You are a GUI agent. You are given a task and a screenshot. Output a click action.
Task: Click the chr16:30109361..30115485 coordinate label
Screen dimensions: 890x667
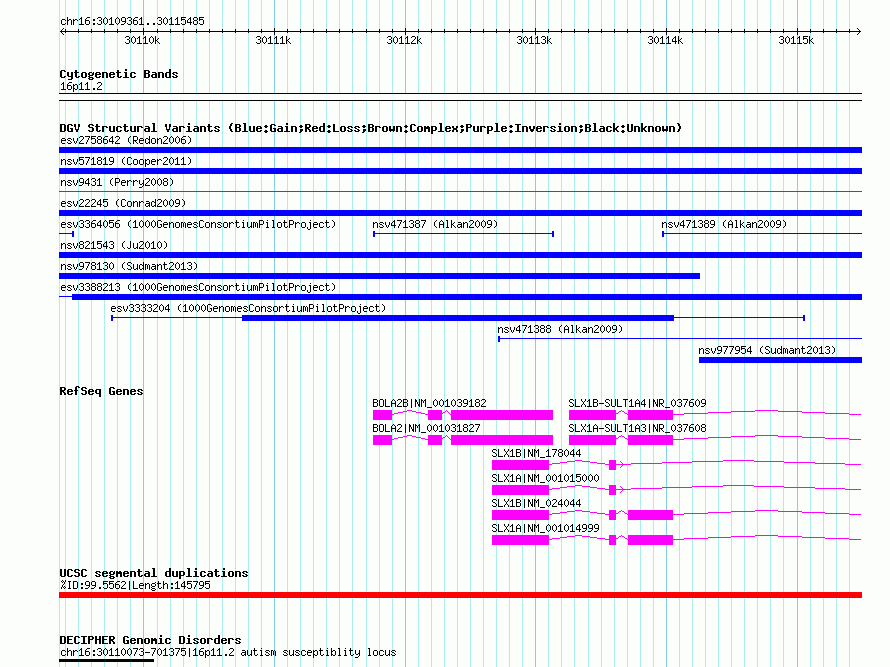point(132,22)
